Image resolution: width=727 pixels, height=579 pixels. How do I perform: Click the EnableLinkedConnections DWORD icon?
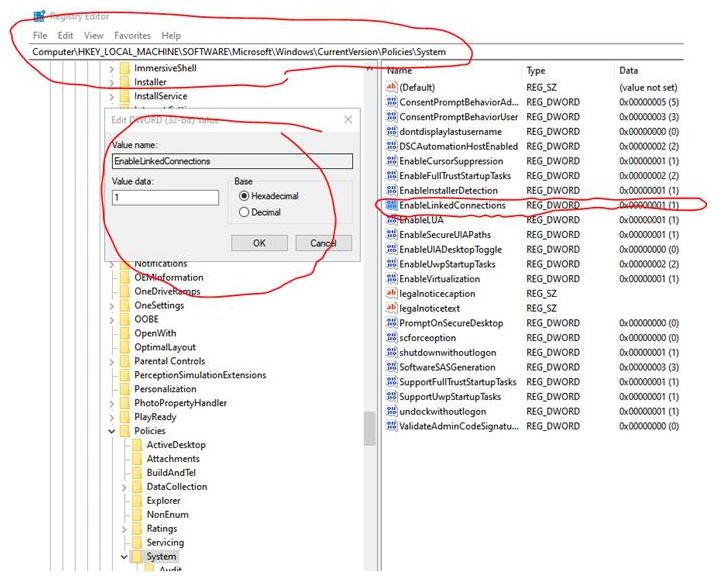point(391,205)
